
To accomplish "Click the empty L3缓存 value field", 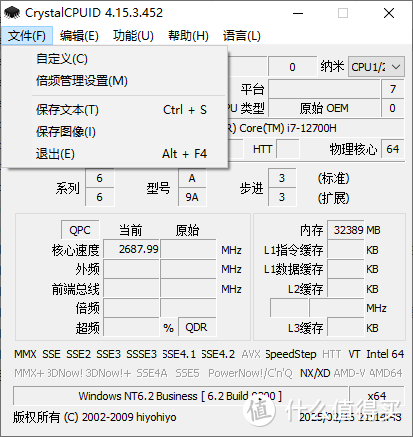I will click(346, 327).
